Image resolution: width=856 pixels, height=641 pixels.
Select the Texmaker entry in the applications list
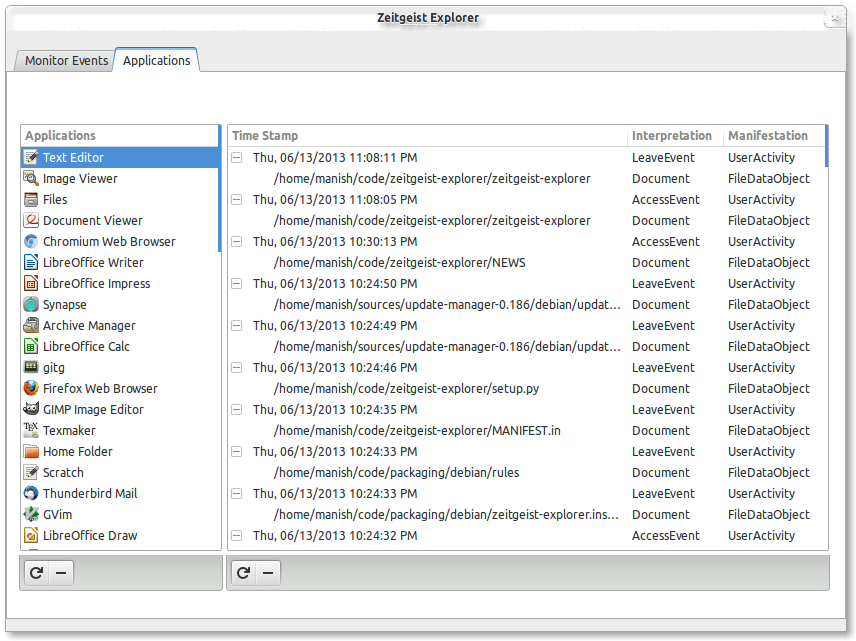tap(69, 430)
